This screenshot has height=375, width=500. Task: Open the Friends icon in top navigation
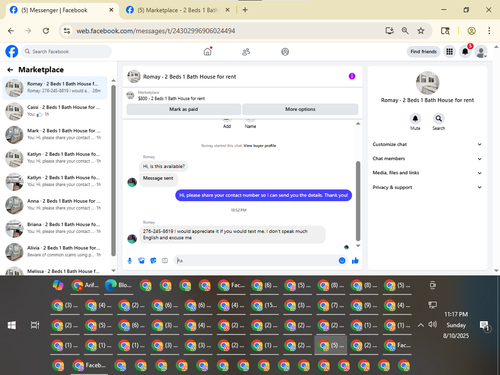click(246, 52)
